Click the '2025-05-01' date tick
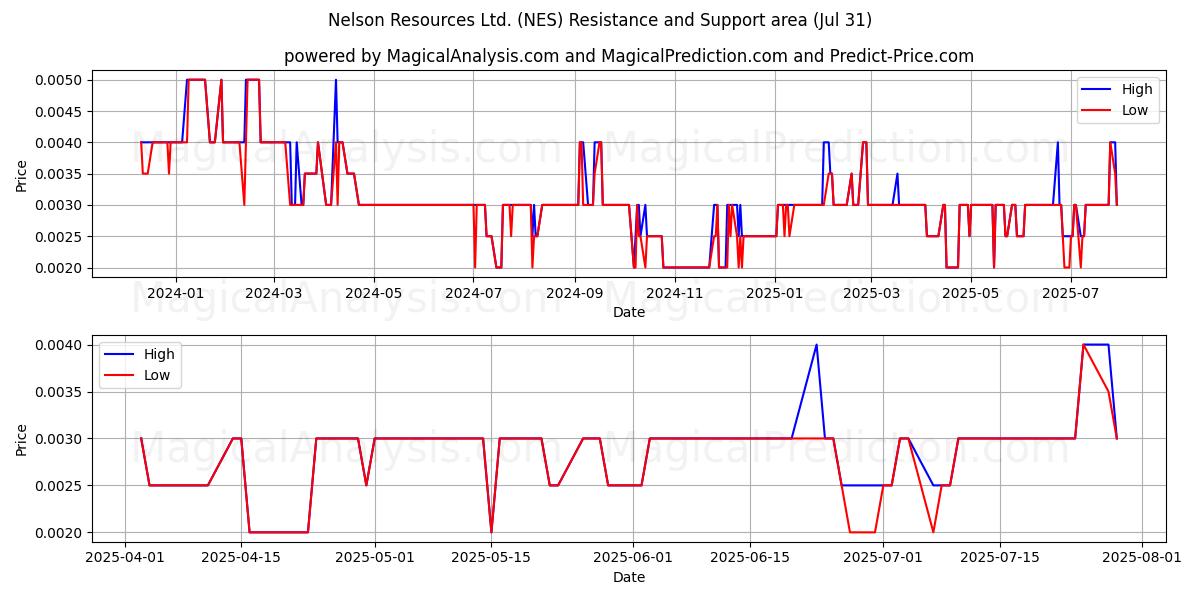The height and width of the screenshot is (600, 1200). point(375,558)
